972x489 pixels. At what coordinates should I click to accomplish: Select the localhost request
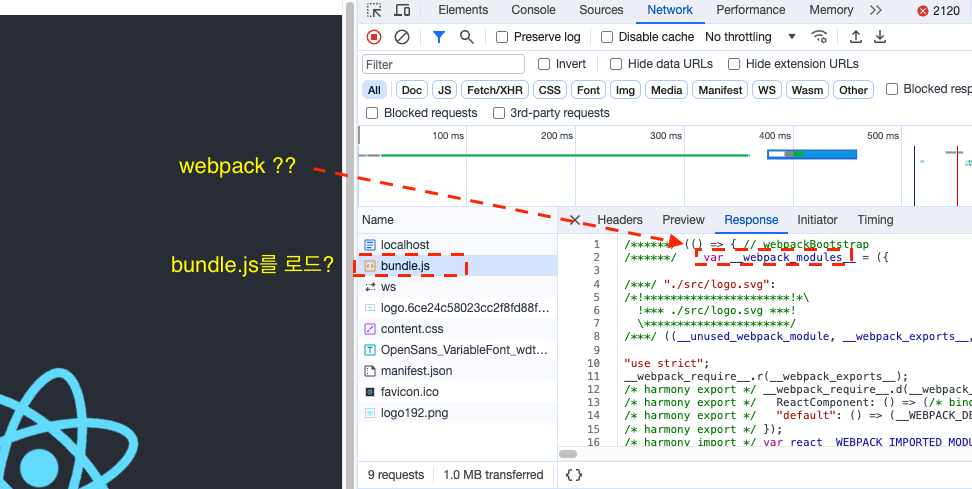[457, 245]
